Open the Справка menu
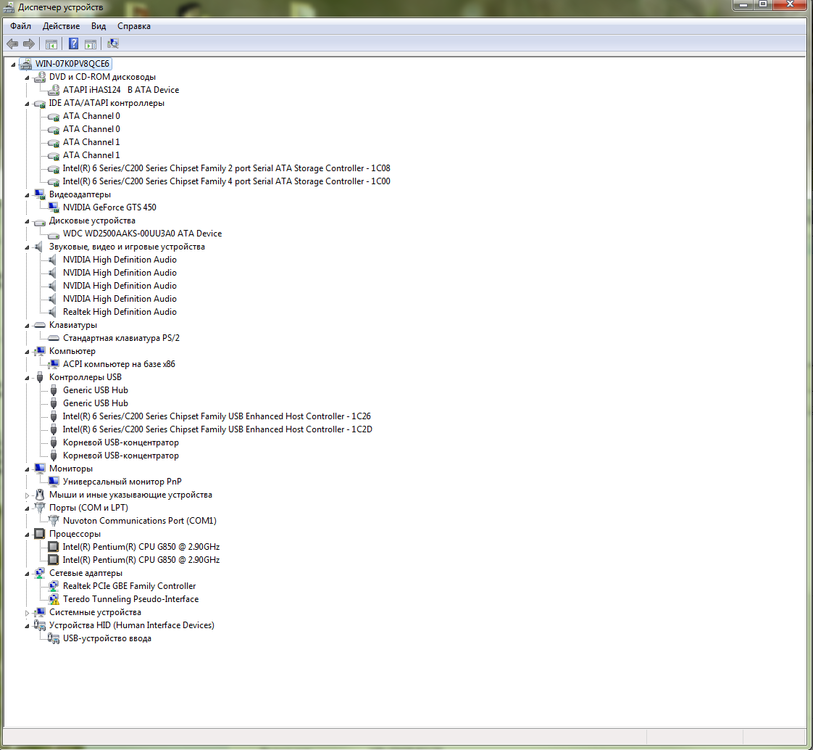The image size is (813, 750). (134, 26)
